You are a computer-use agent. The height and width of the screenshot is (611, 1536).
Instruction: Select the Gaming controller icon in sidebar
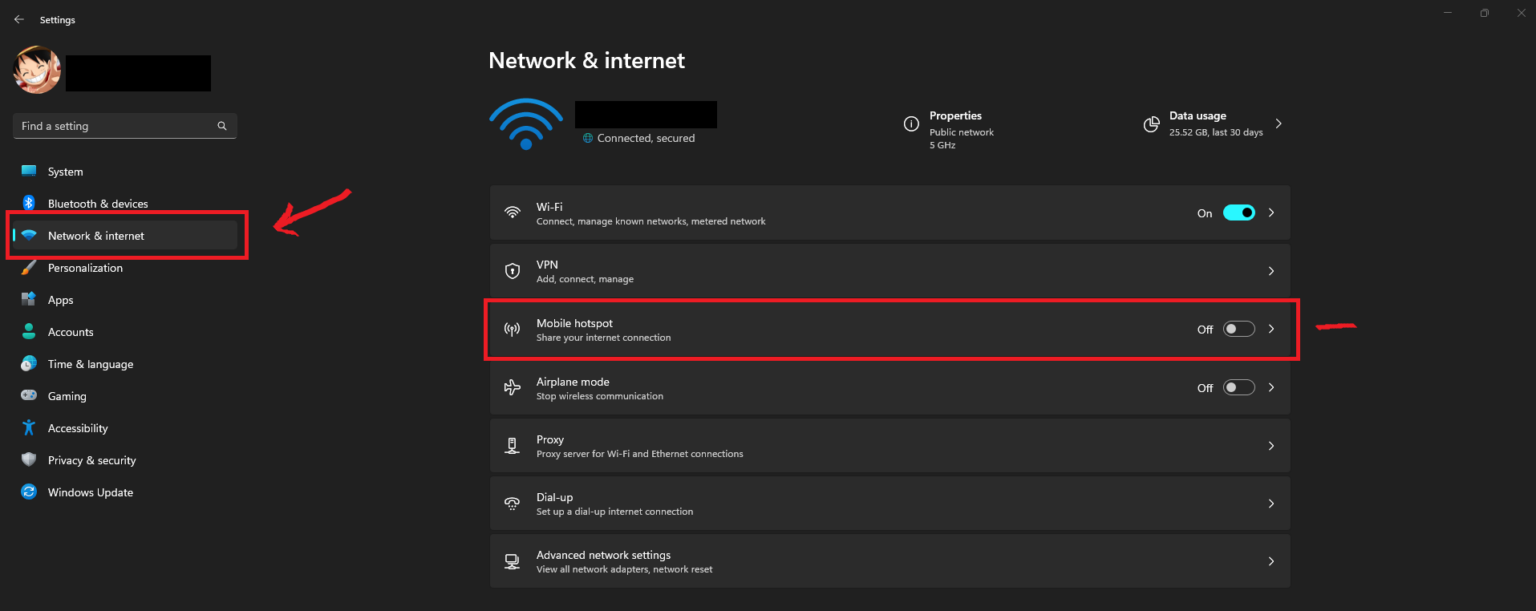(29, 395)
